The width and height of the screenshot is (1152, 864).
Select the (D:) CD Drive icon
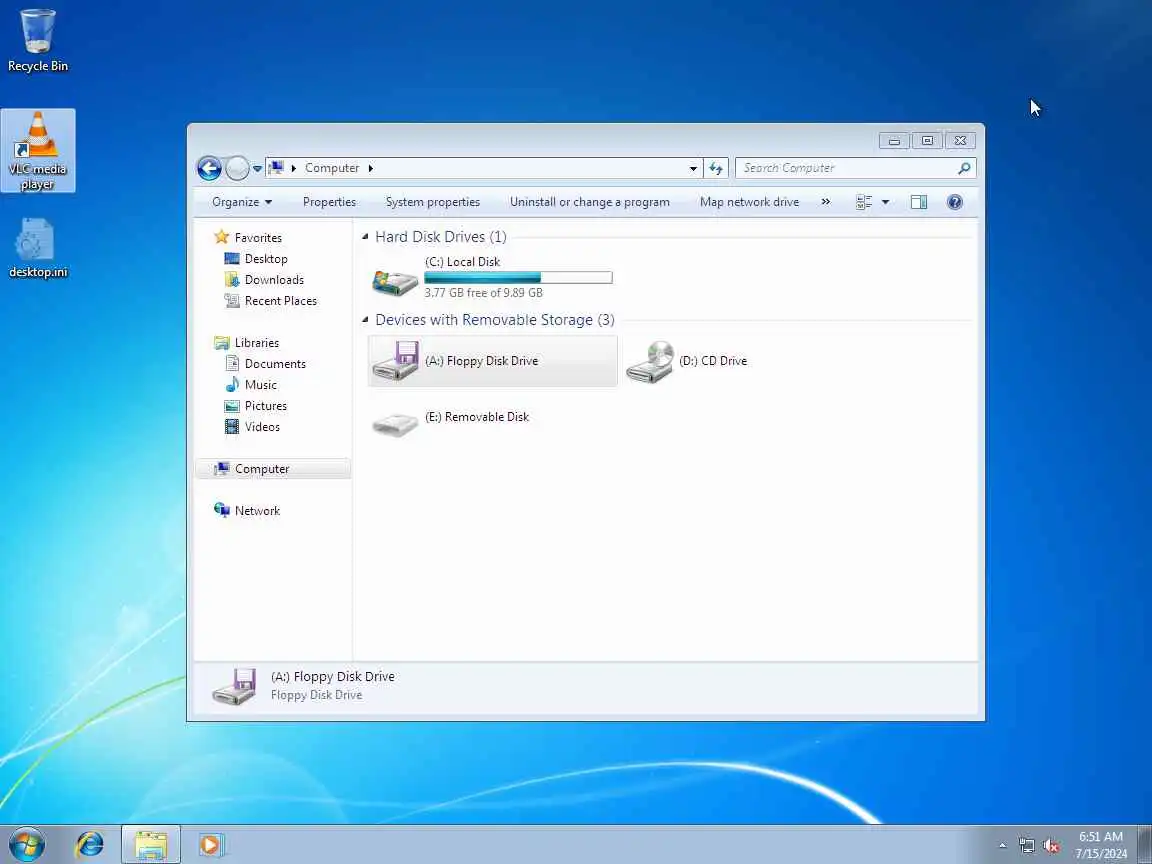pyautogui.click(x=650, y=361)
